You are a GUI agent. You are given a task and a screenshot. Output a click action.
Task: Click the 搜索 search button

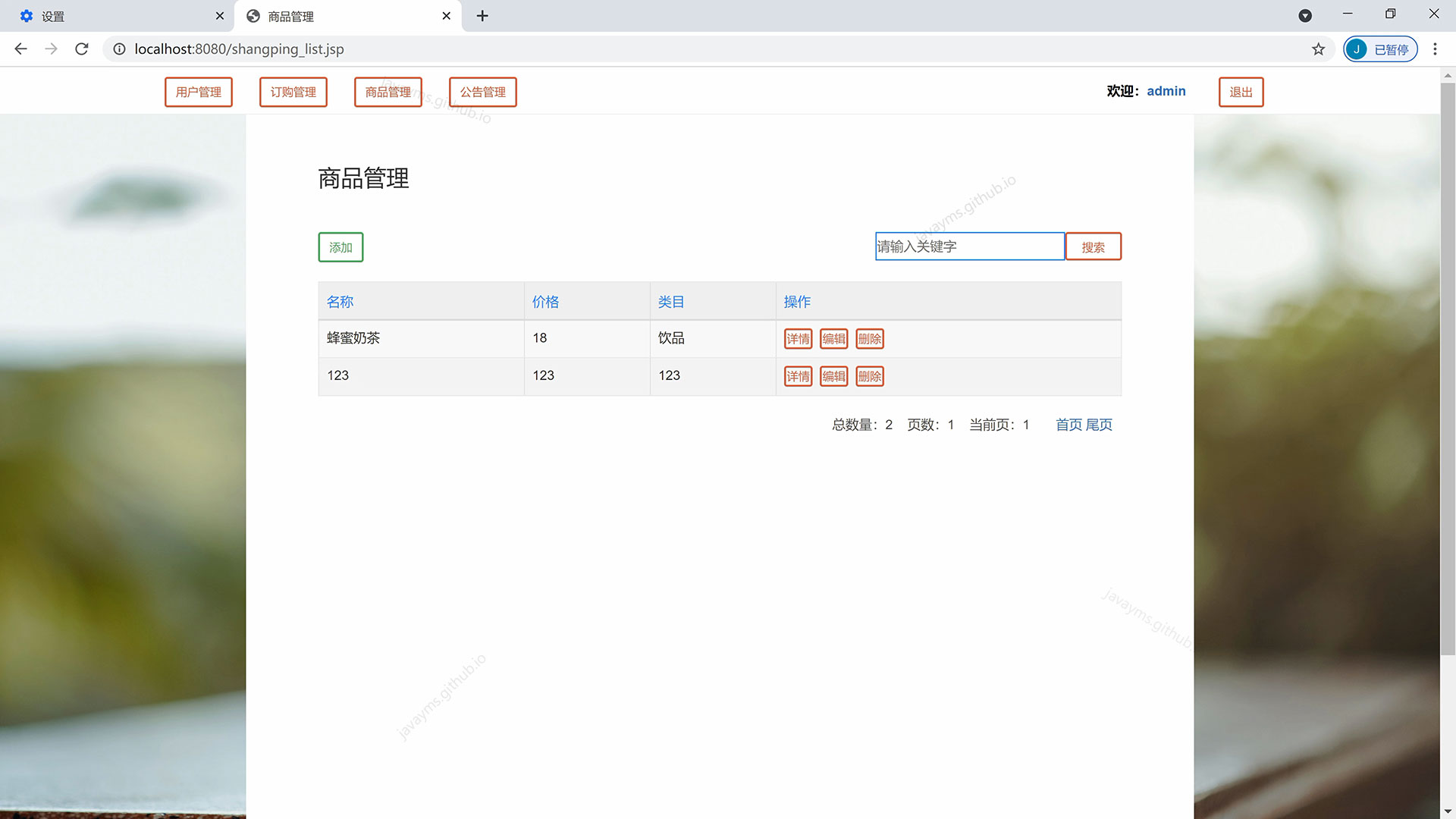(1094, 246)
